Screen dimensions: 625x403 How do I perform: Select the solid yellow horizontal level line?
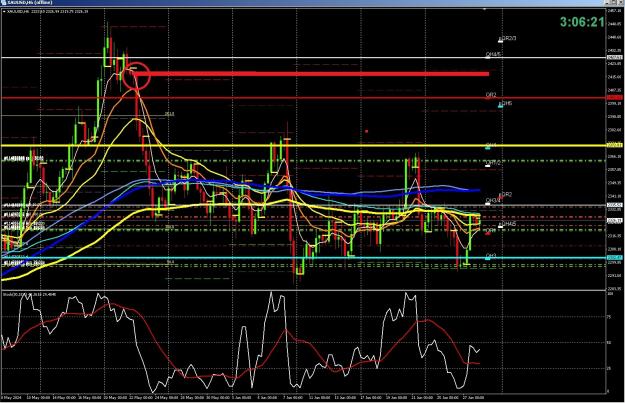click(303, 145)
